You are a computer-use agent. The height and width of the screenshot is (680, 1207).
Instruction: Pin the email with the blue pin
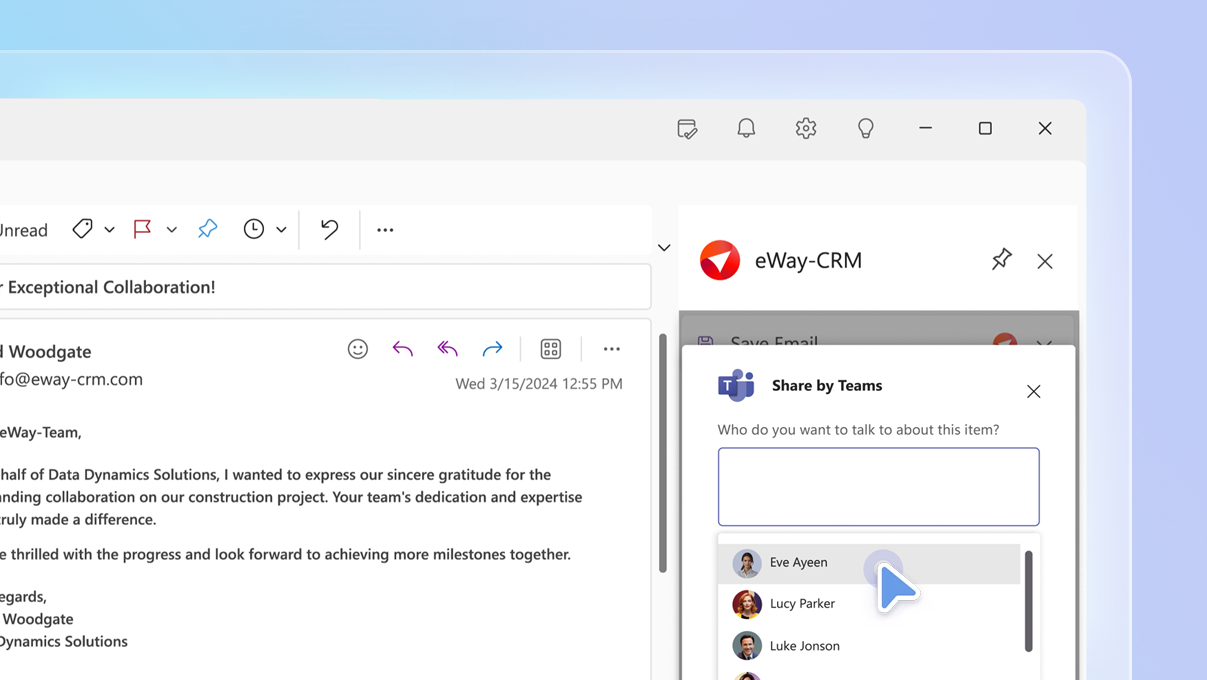coord(208,229)
